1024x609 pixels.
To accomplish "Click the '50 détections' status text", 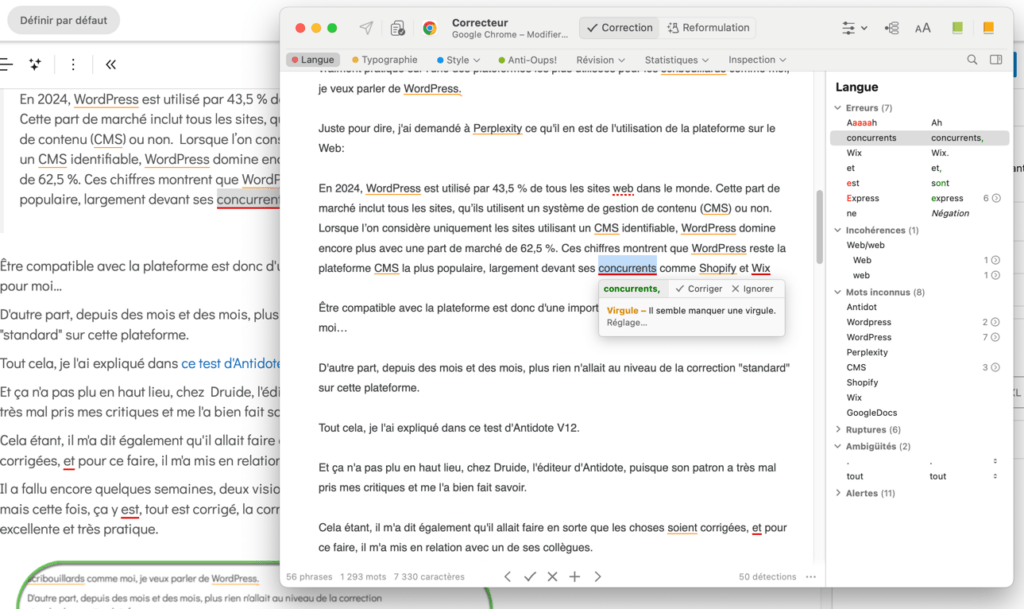I will pyautogui.click(x=767, y=576).
